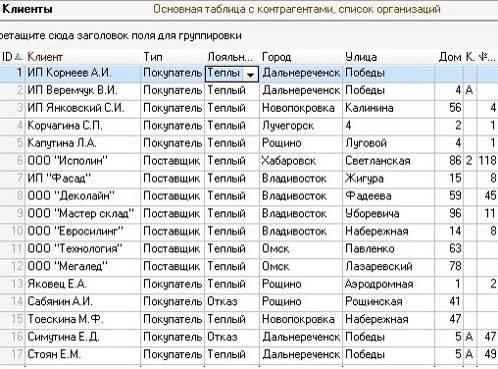The image size is (498, 369).
Task: Click the Покупатель type cell for Яковец Е.А.
Action: tap(172, 284)
